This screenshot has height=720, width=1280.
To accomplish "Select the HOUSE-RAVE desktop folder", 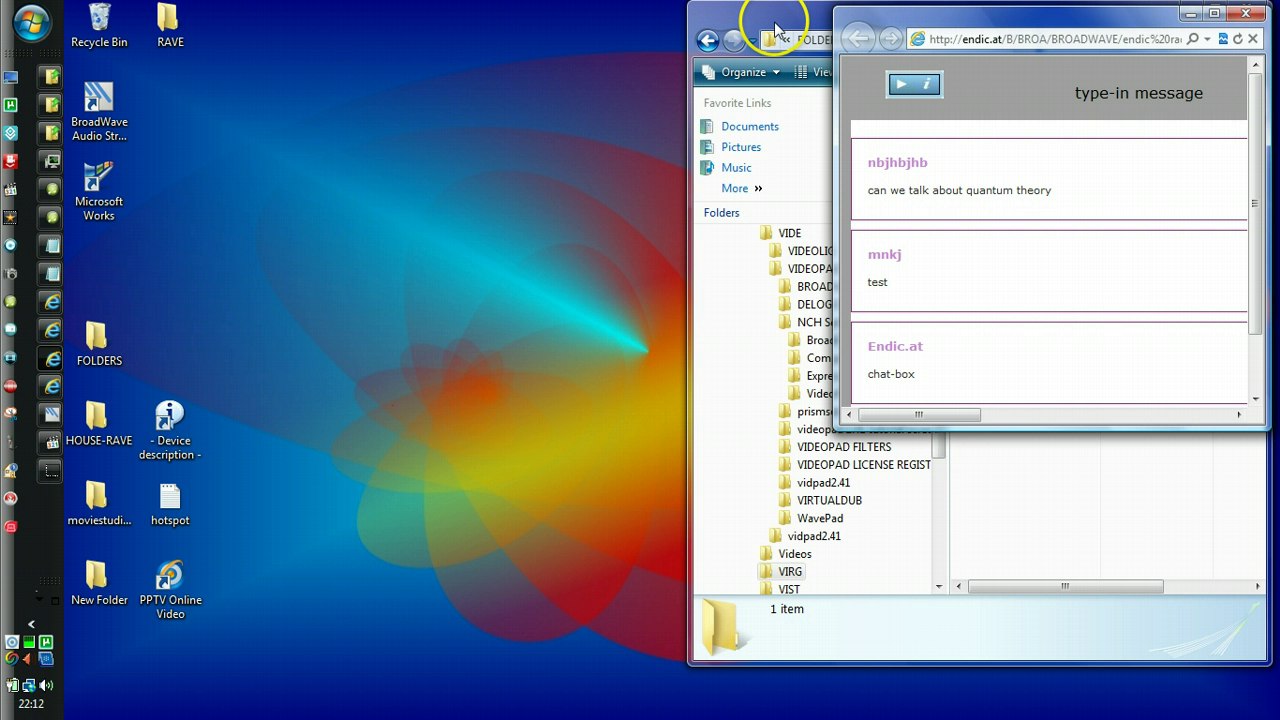I will pyautogui.click(x=99, y=424).
